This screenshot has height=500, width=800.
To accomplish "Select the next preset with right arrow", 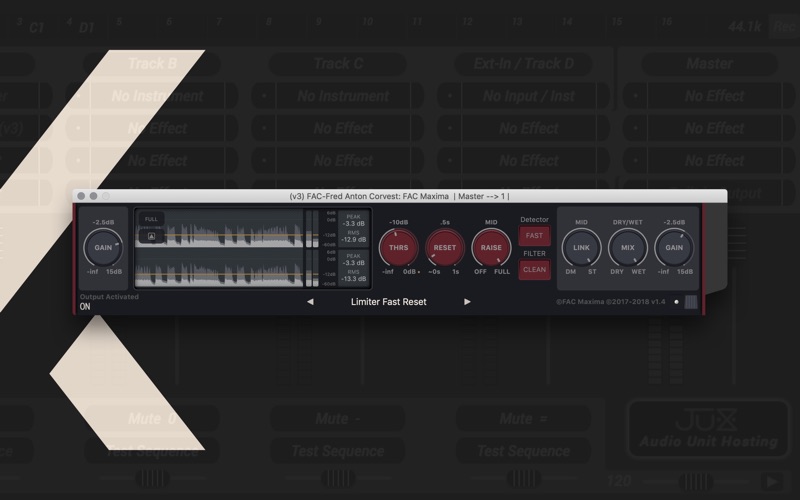I will click(x=467, y=302).
